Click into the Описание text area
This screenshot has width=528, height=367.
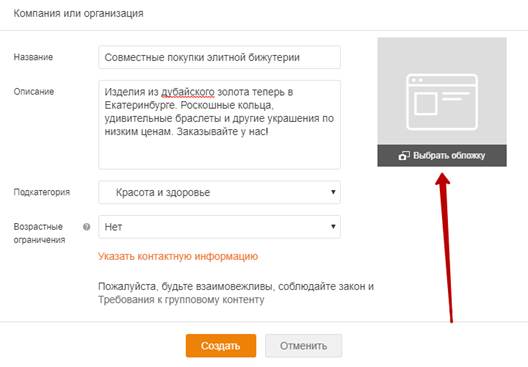(x=219, y=125)
